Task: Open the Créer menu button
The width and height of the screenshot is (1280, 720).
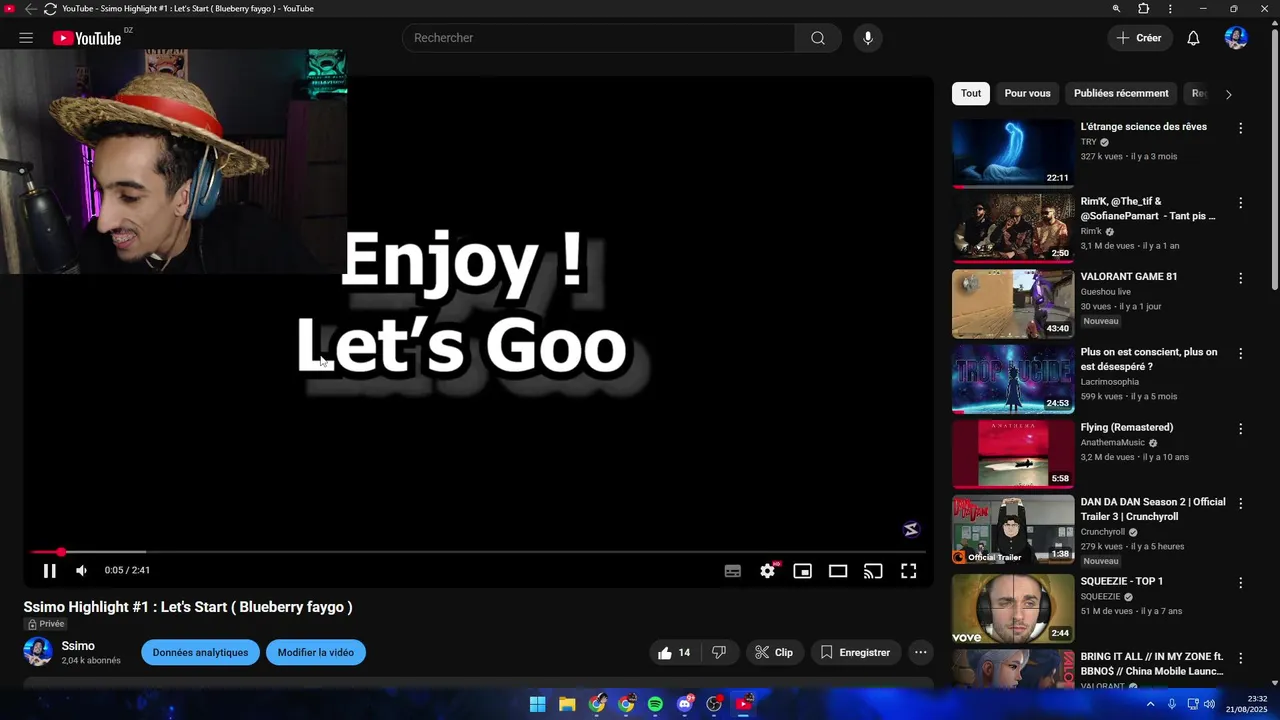Action: click(1140, 38)
